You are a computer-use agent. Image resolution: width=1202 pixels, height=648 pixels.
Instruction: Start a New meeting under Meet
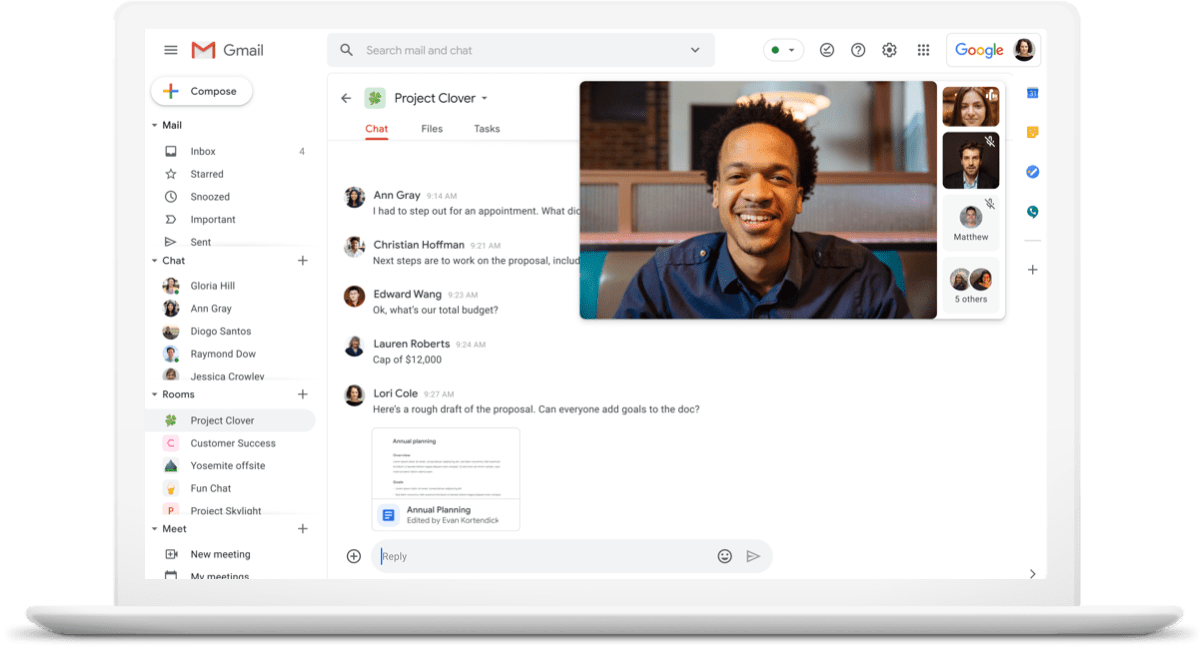[219, 553]
